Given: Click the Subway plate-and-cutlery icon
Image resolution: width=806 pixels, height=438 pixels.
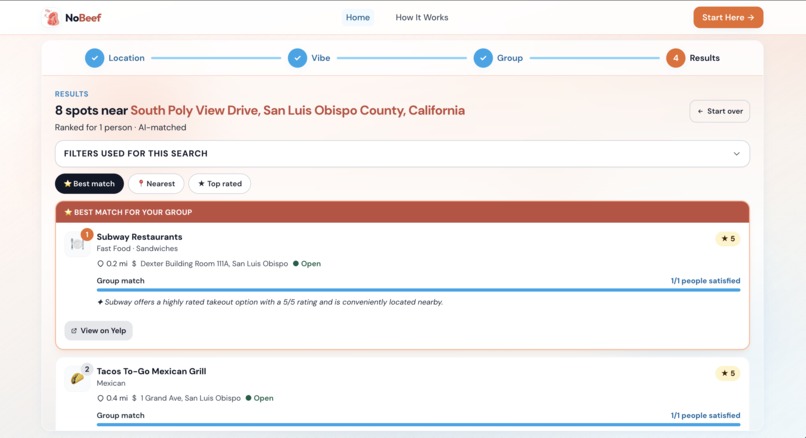Looking at the screenshot, I should 77,244.
